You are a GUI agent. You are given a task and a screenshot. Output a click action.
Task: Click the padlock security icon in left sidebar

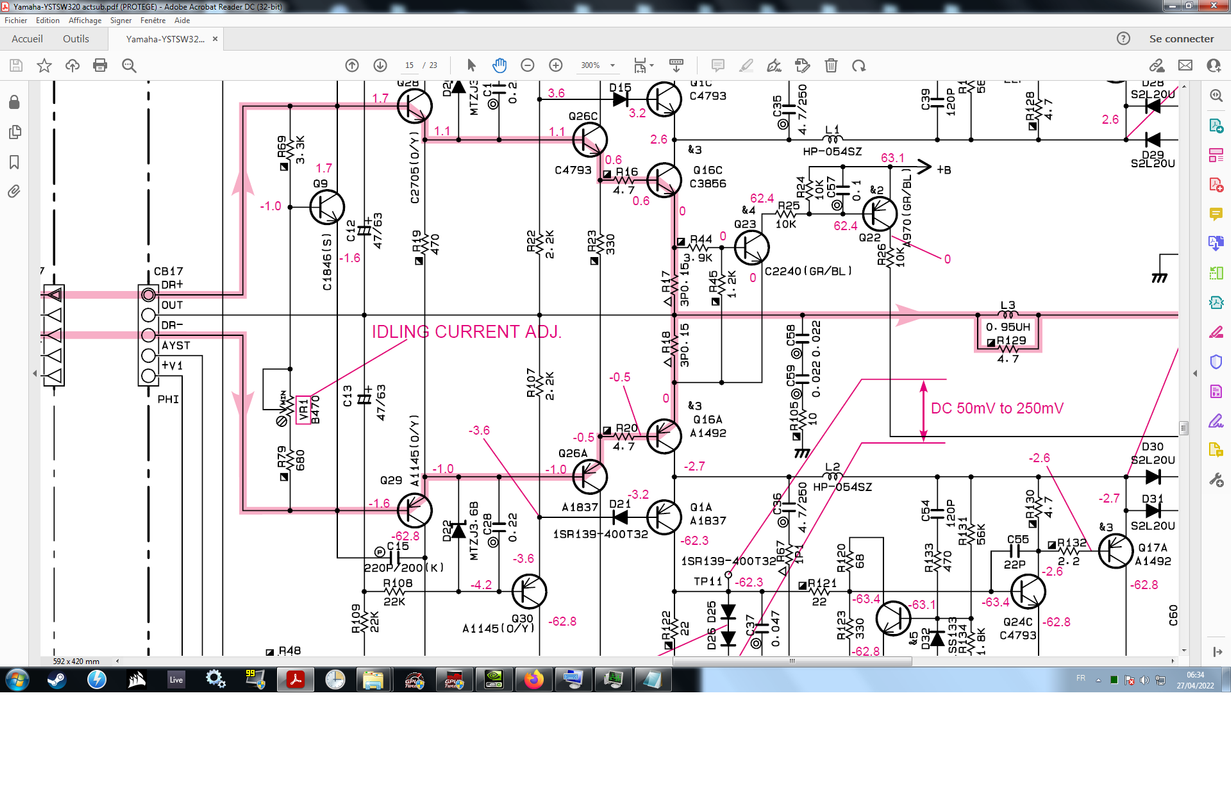[x=14, y=102]
